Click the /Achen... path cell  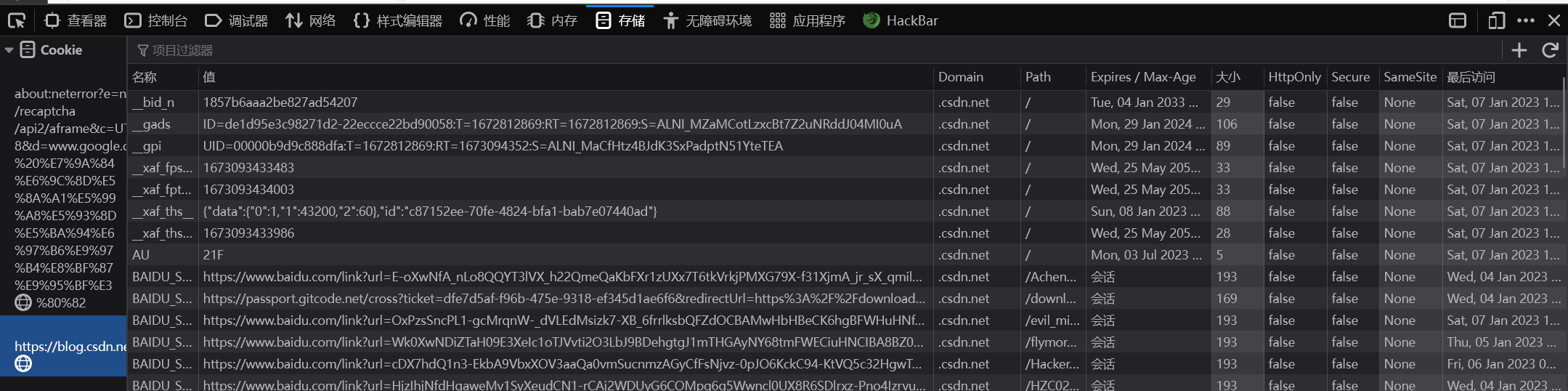tap(1051, 277)
